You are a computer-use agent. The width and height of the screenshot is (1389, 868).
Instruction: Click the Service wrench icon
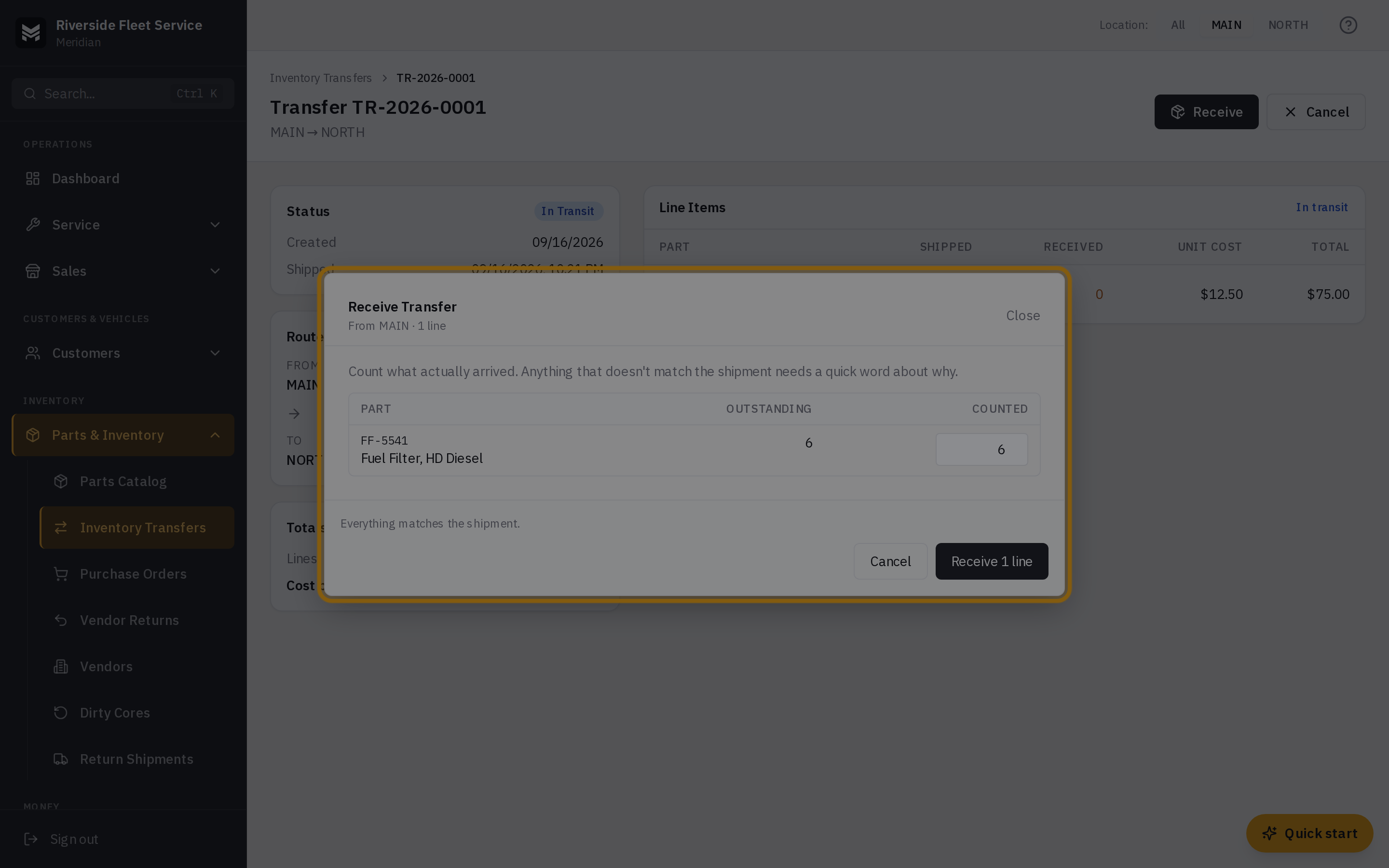(33, 224)
